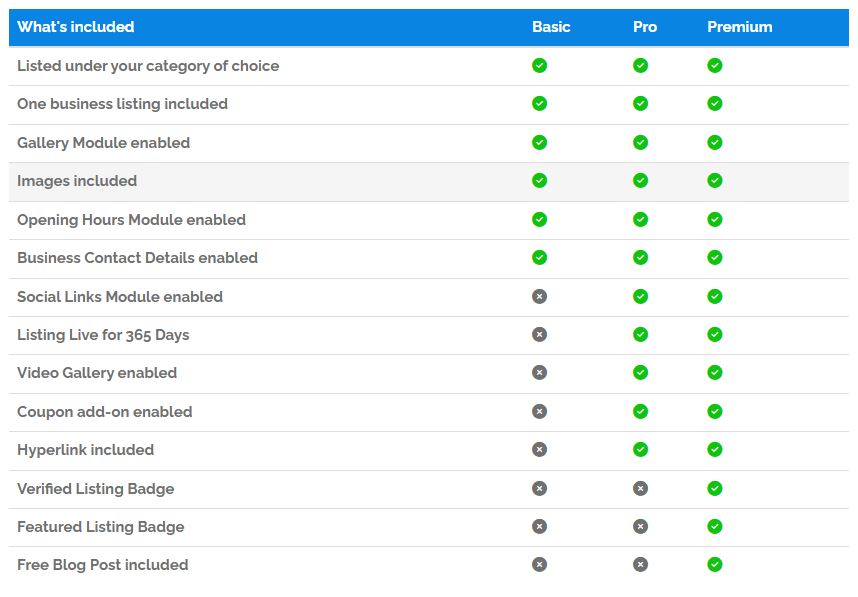The height and width of the screenshot is (597, 858).
Task: Click Basic checkmark for Images included
Action: (539, 181)
